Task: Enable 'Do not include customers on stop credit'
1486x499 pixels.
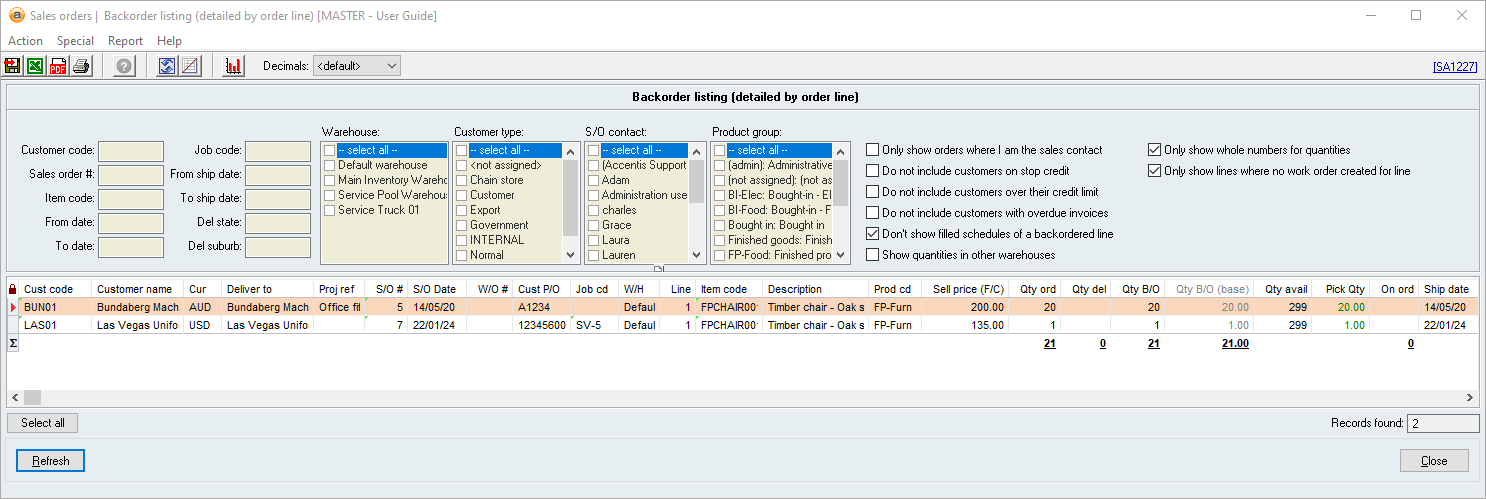Action: [873, 171]
